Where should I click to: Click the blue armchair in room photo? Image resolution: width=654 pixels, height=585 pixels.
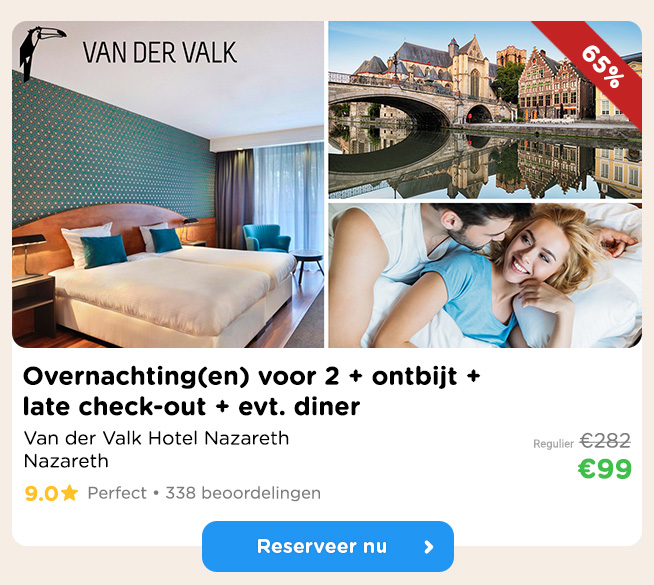tap(267, 238)
